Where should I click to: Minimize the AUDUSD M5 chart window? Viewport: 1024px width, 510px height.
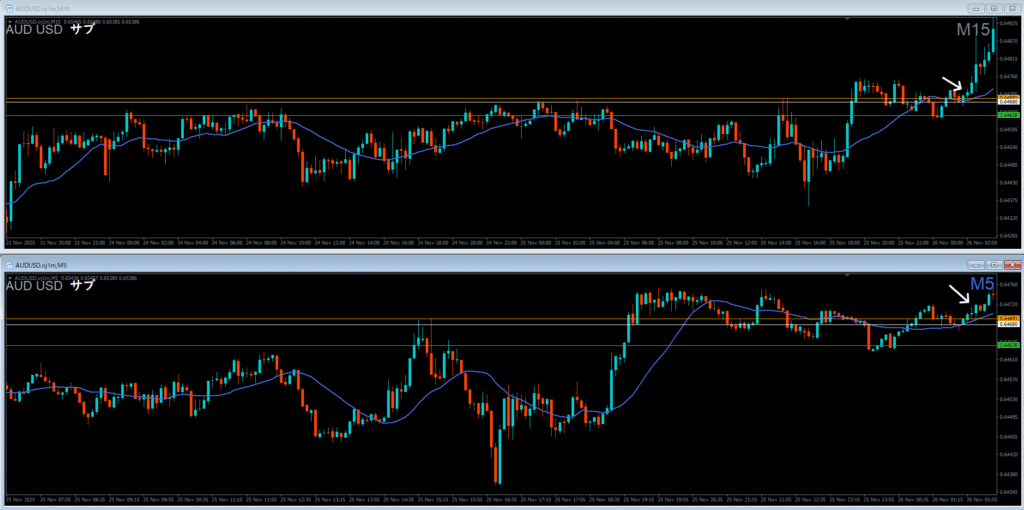[x=976, y=264]
